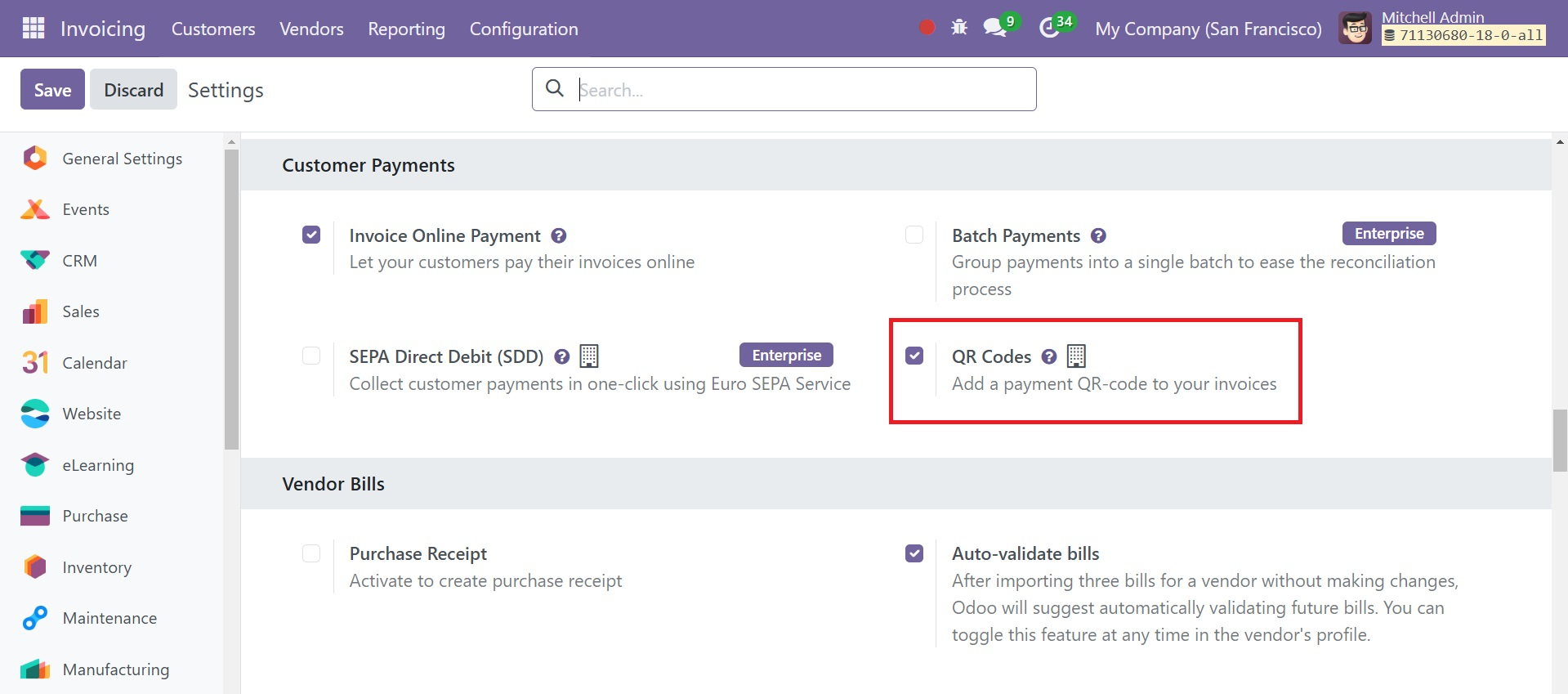Viewport: 1568px width, 694px height.
Task: Select the CRM app icon
Action: [35, 260]
